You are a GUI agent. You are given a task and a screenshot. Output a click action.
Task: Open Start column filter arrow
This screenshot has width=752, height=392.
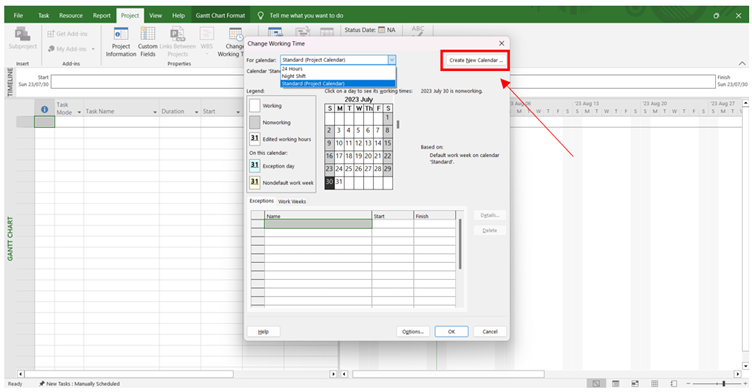pos(238,112)
